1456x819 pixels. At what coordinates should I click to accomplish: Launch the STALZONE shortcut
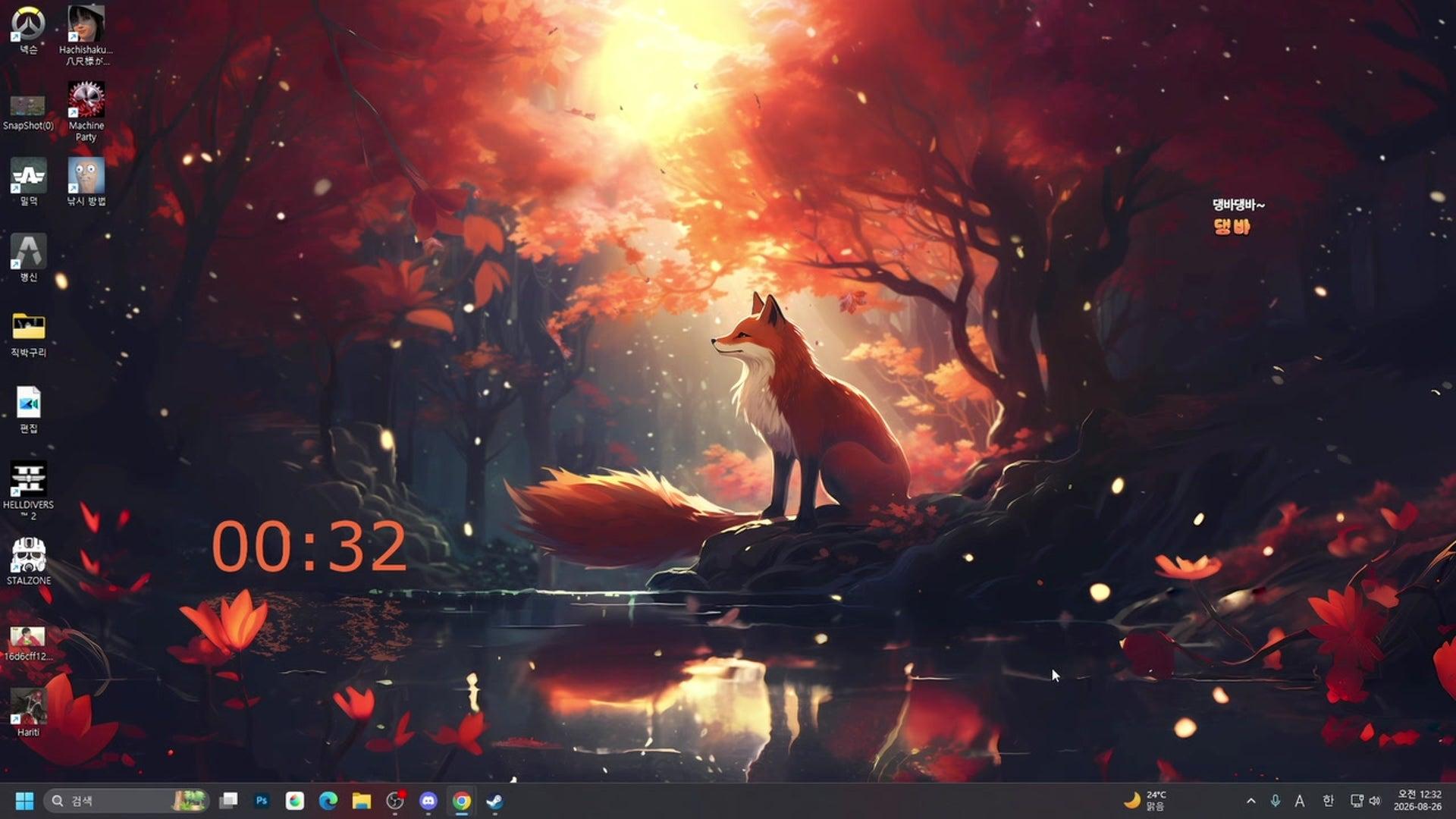tap(28, 561)
